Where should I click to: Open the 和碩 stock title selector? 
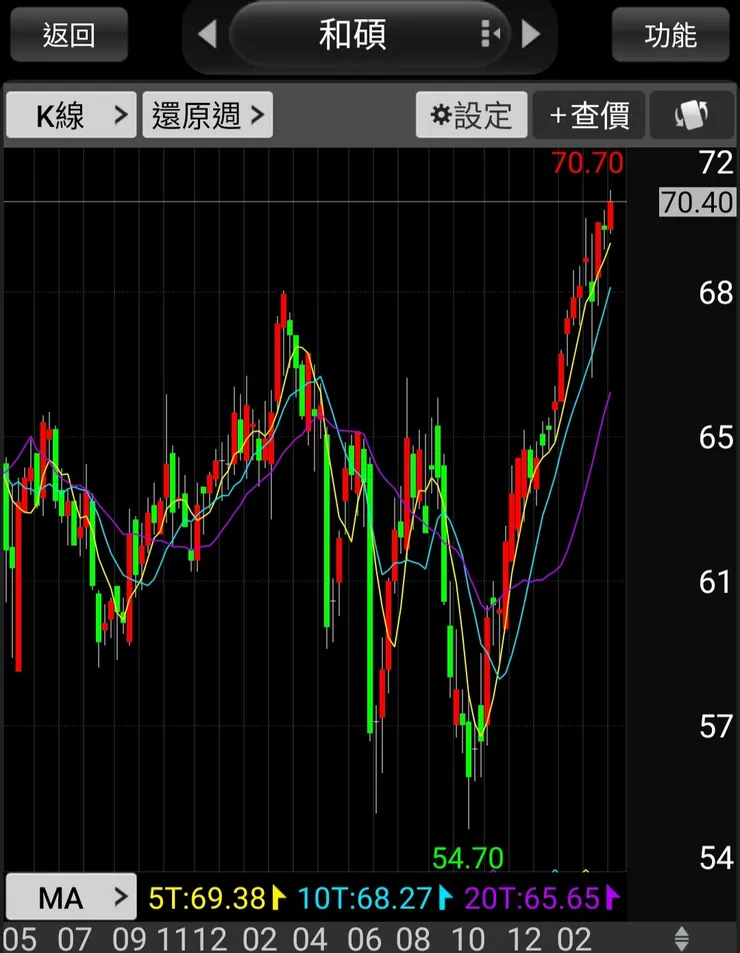369,34
